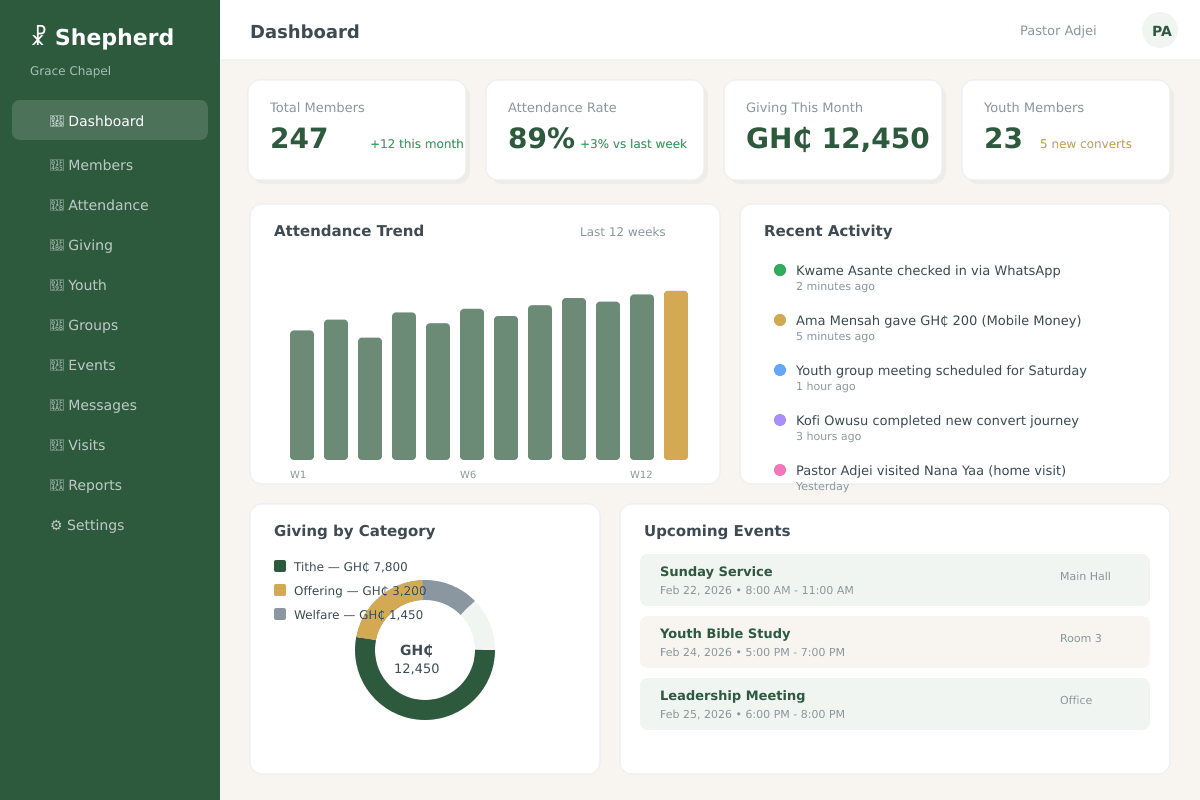Click the green Tithe legend swatch

280,566
